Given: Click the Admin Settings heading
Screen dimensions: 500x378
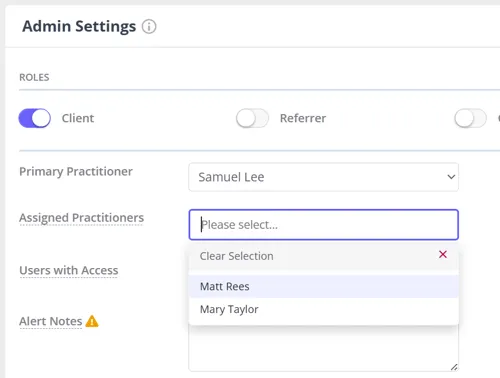Looking at the screenshot, I should tap(79, 26).
